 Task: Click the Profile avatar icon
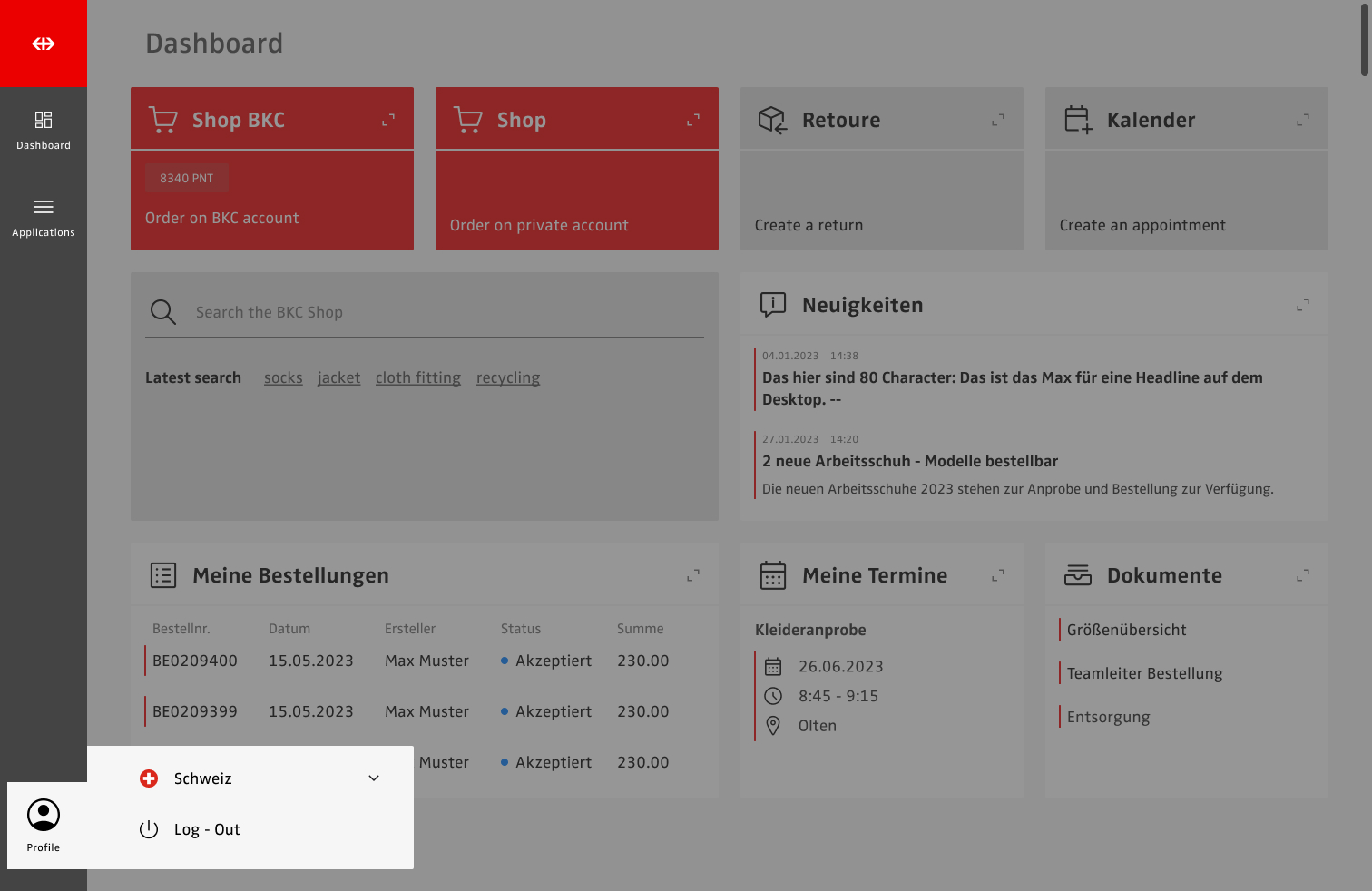[x=44, y=816]
